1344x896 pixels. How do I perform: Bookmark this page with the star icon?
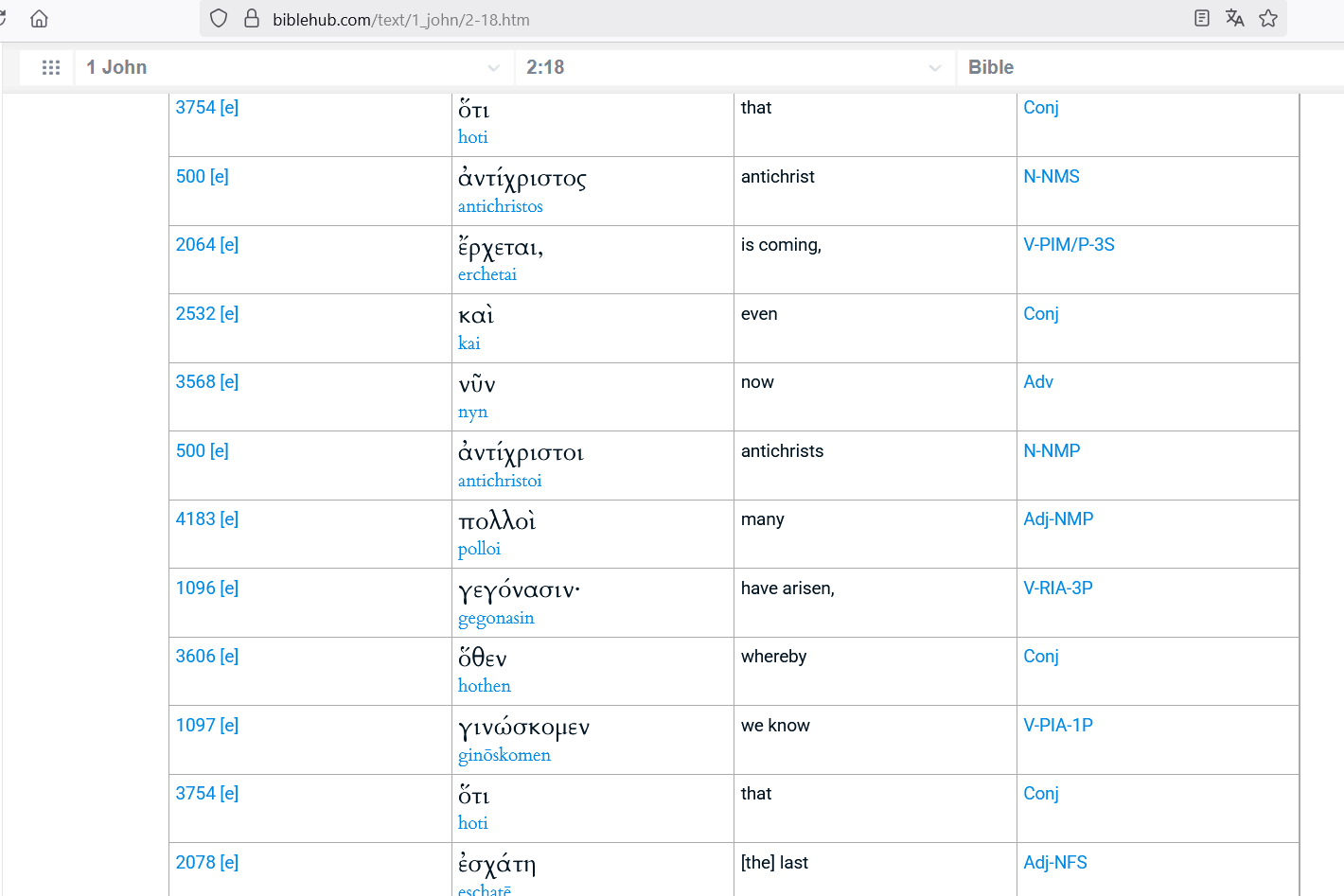pyautogui.click(x=1268, y=18)
